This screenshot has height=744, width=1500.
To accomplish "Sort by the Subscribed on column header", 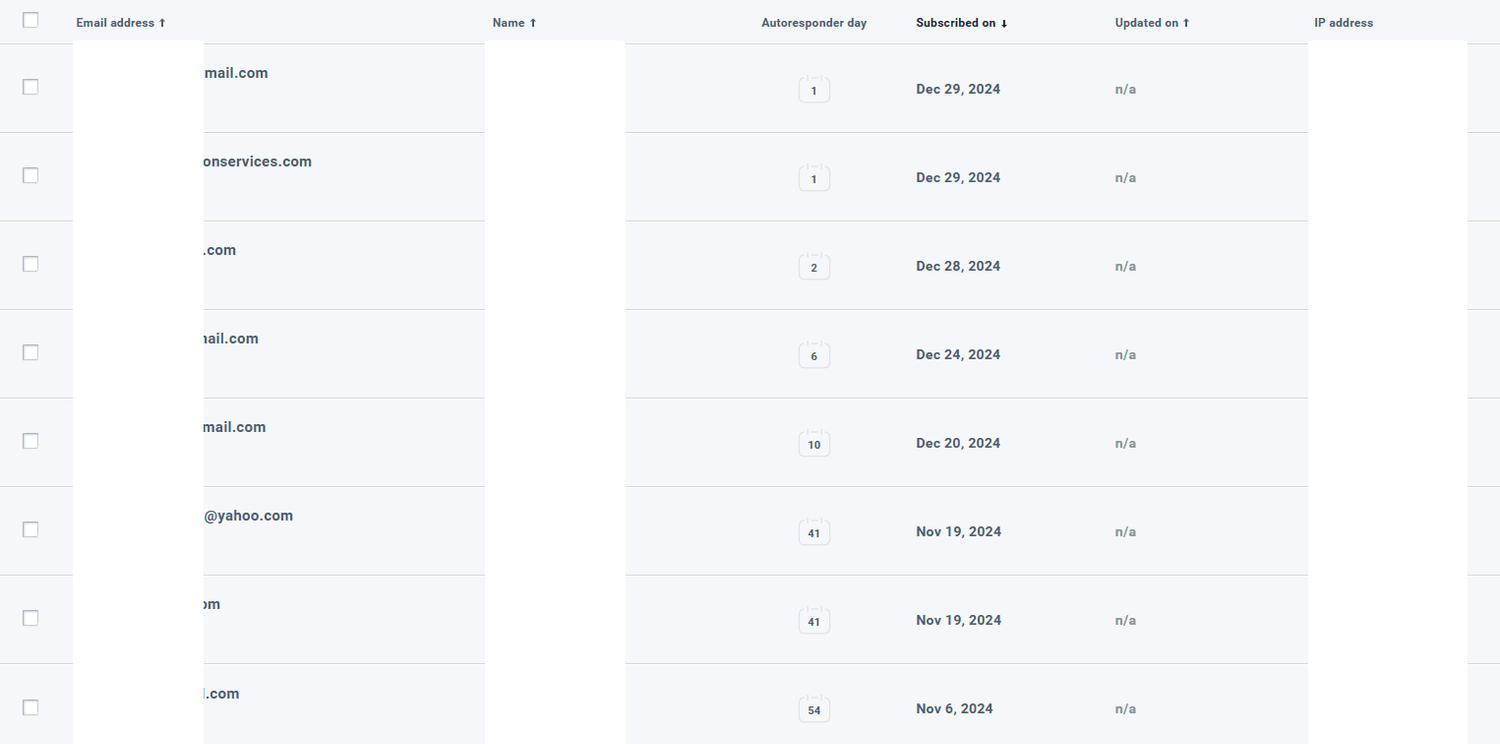I will click(x=956, y=22).
